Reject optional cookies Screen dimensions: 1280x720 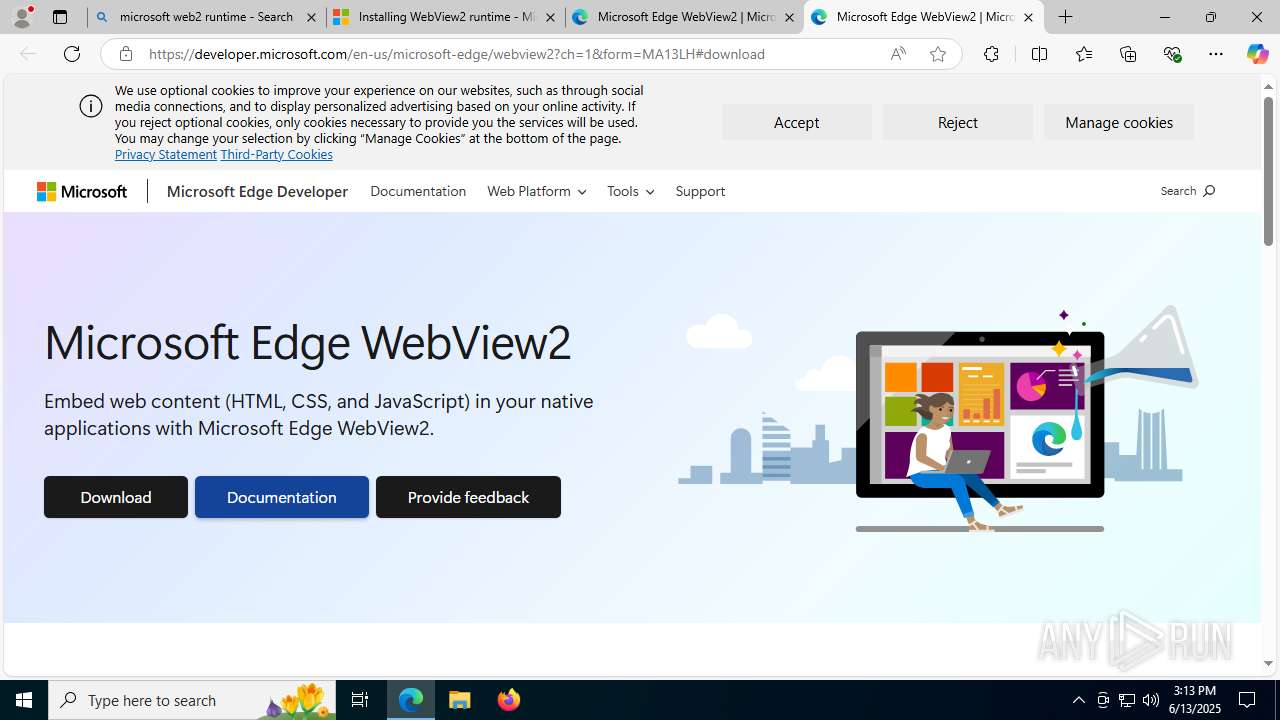pyautogui.click(x=957, y=122)
